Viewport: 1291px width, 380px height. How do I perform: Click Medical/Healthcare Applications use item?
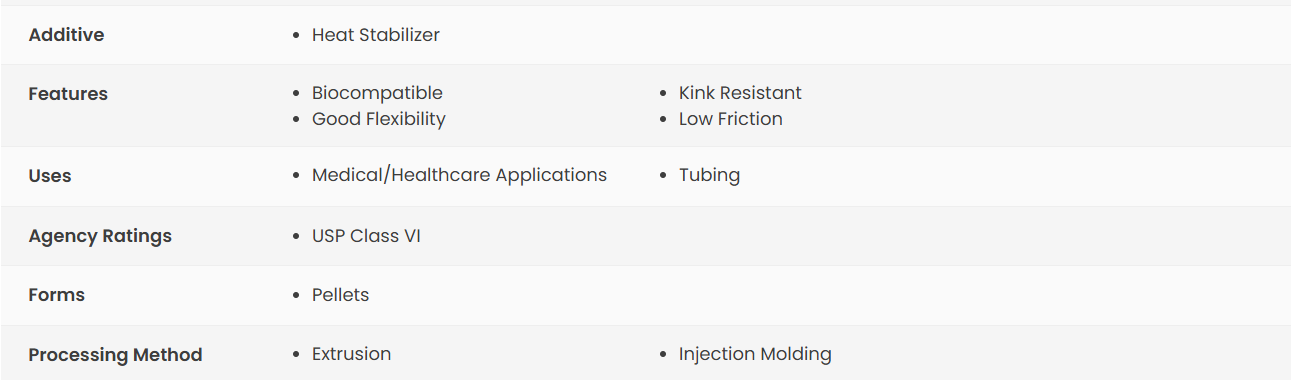pos(459,175)
